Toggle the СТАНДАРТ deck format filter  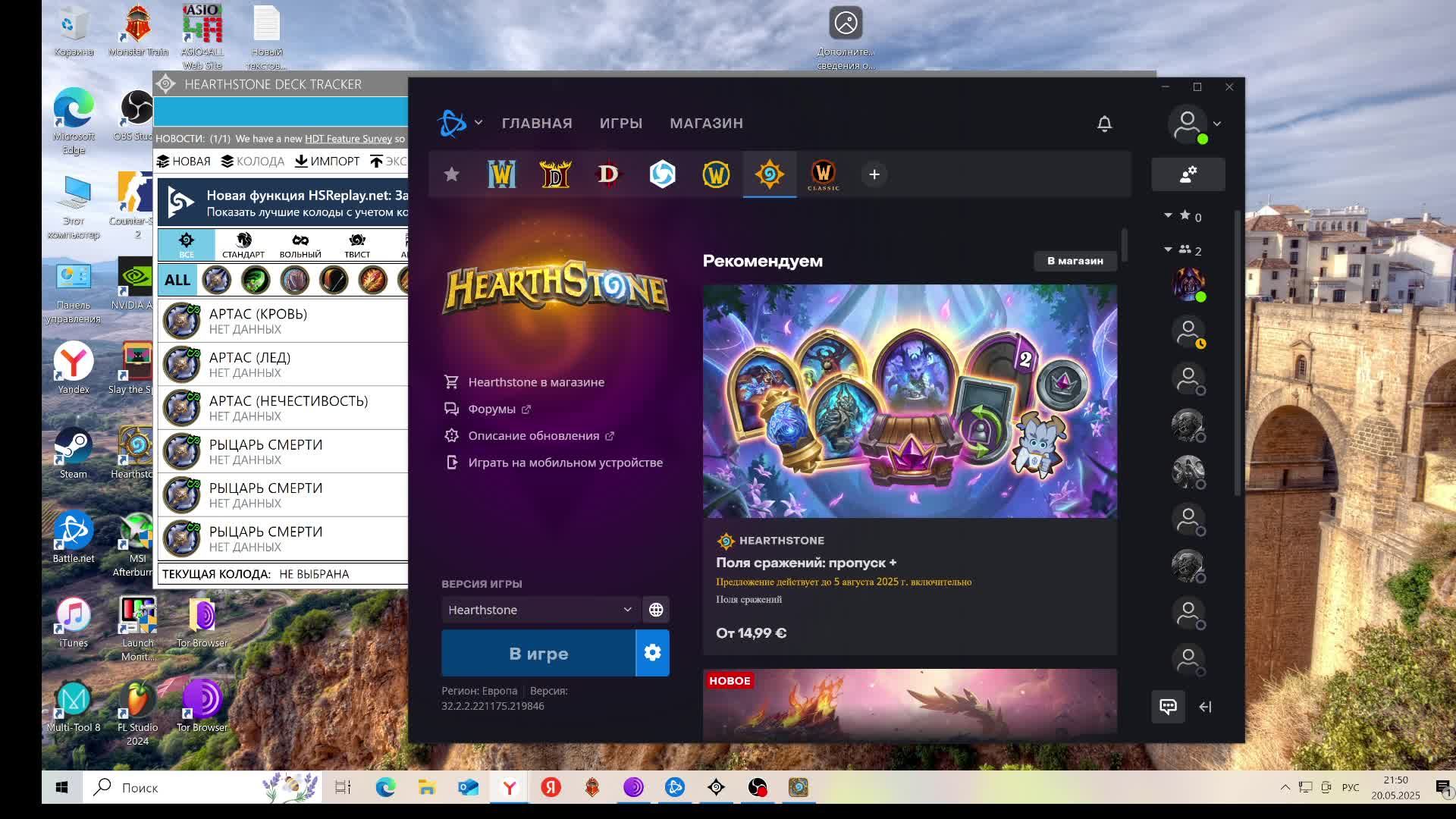click(243, 245)
